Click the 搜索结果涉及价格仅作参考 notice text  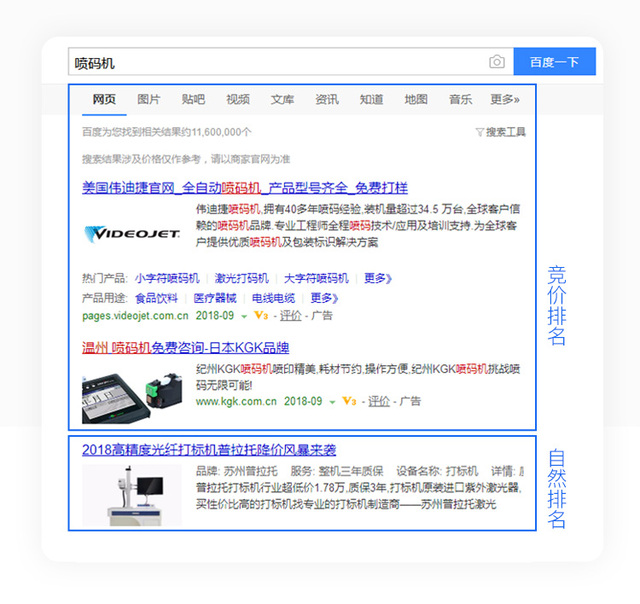coord(186,159)
